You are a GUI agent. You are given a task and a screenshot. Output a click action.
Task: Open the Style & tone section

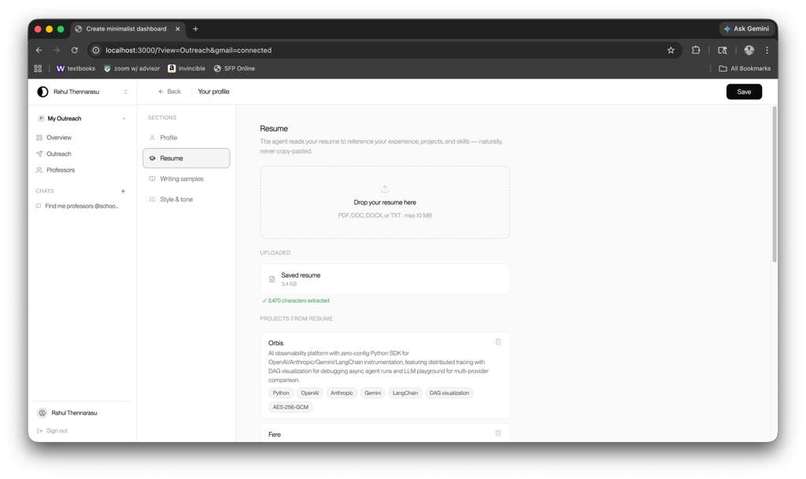click(186, 199)
